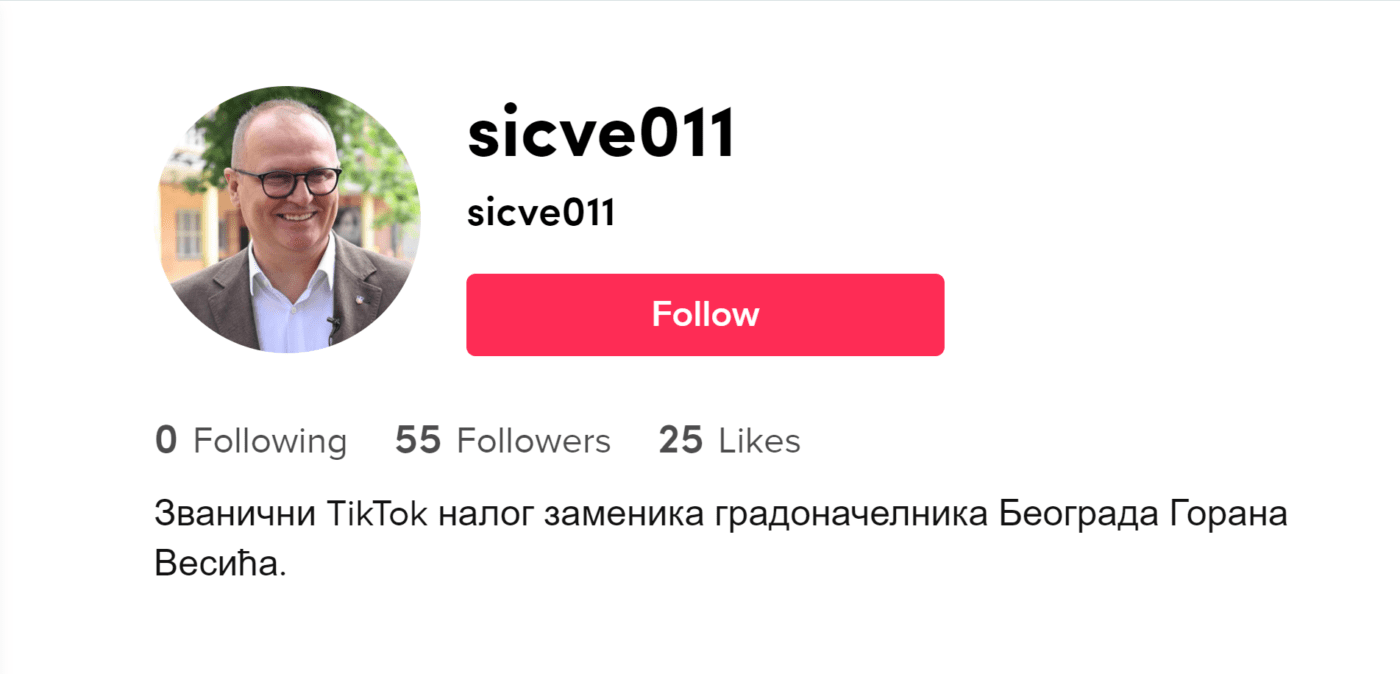
Task: Select the large sicve011 profile heading
Action: click(601, 134)
